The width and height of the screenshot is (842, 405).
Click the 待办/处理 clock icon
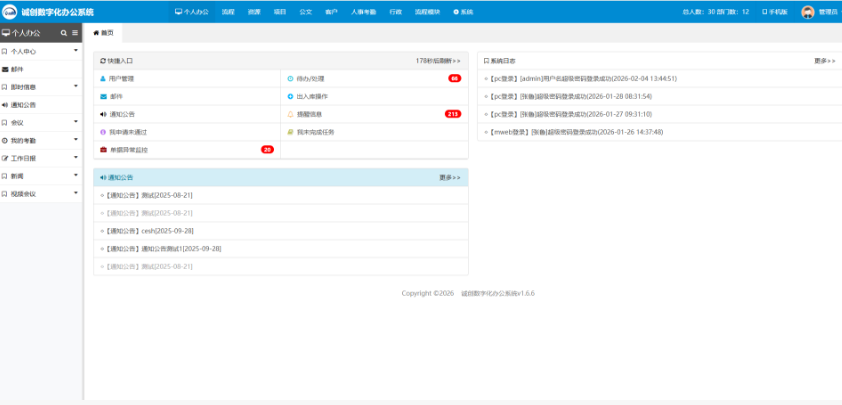click(x=290, y=78)
